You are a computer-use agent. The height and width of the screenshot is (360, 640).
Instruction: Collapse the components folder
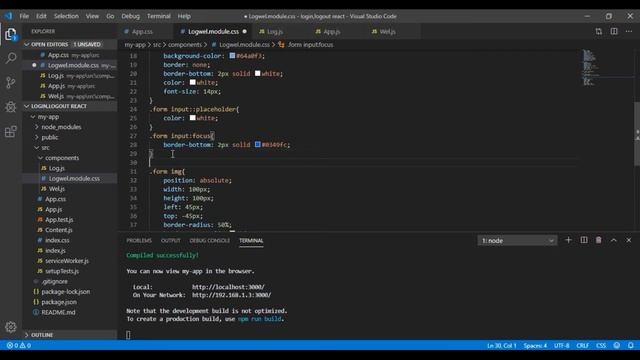coord(40,158)
